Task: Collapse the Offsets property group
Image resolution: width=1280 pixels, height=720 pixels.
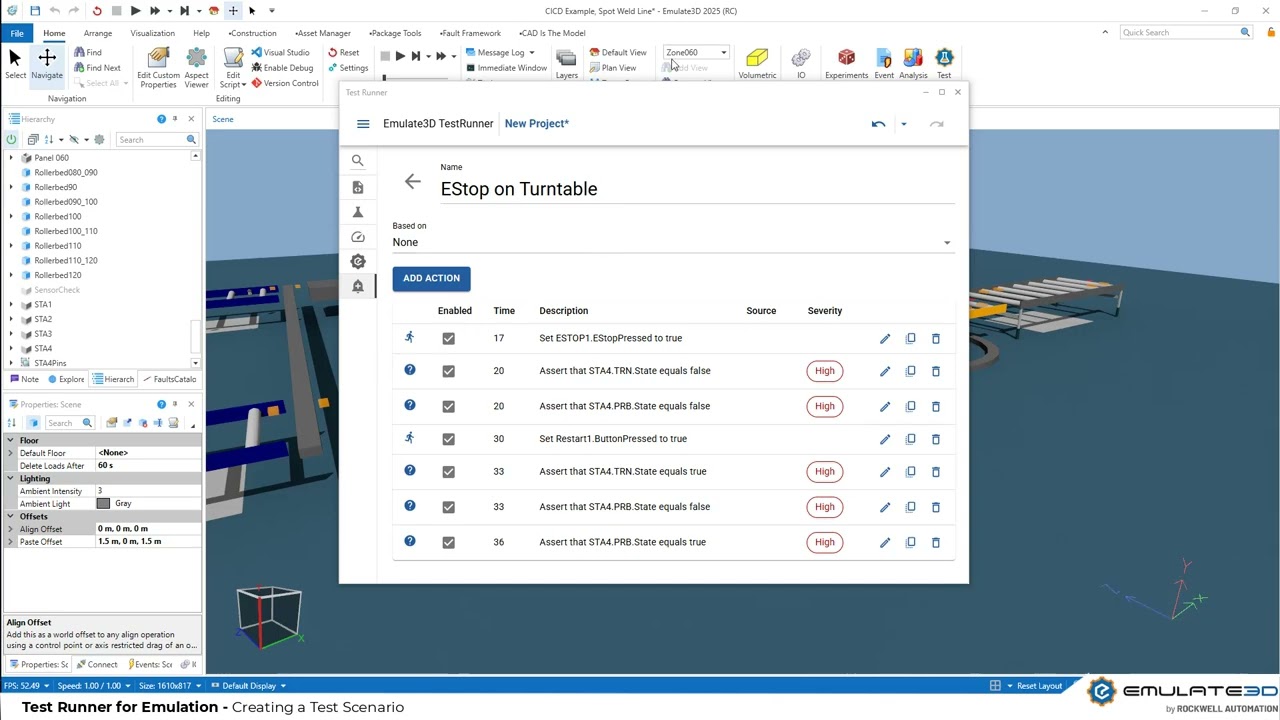Action: (x=11, y=517)
